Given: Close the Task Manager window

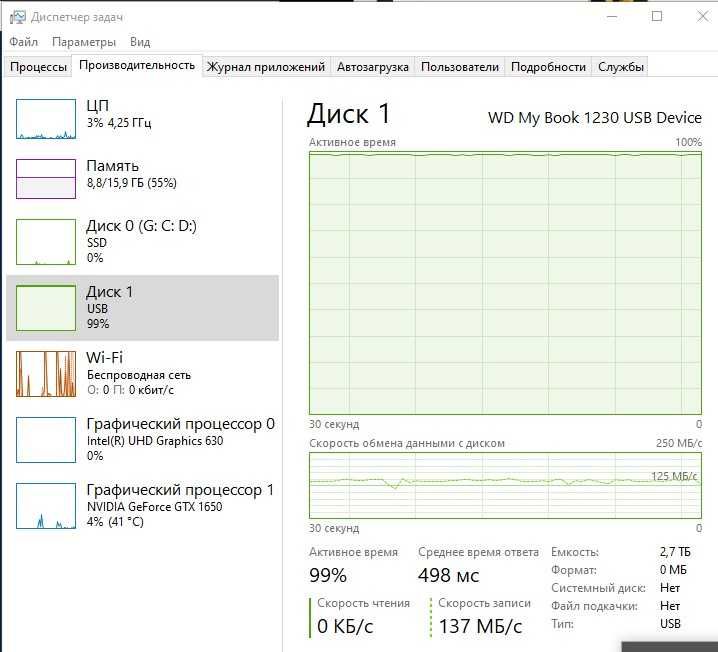Looking at the screenshot, I should coord(702,16).
